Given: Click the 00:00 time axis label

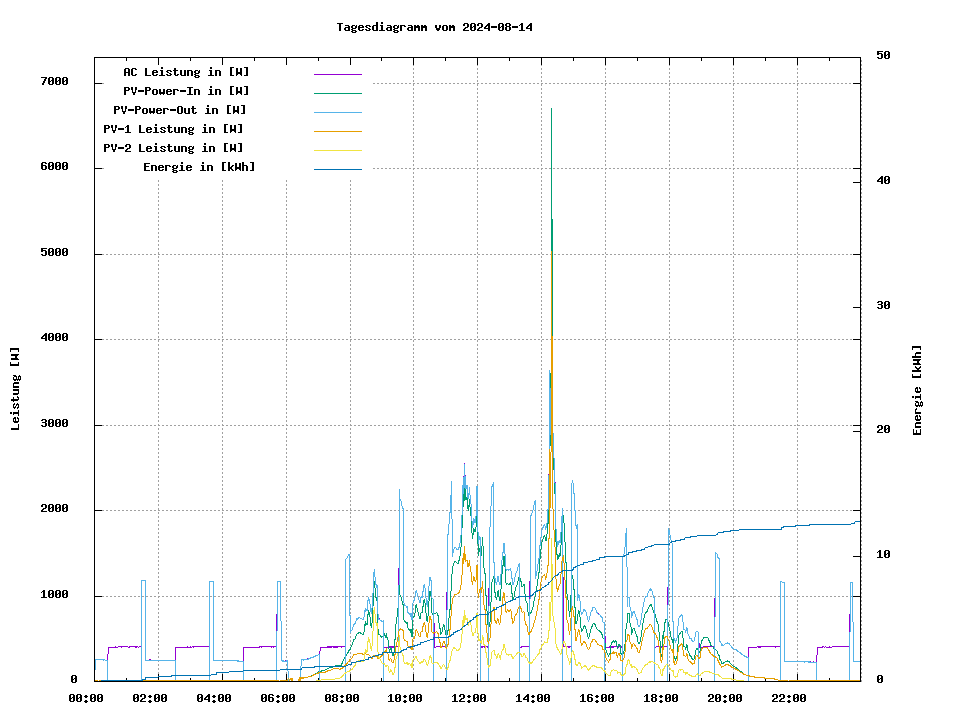Looking at the screenshot, I should pos(86,698).
